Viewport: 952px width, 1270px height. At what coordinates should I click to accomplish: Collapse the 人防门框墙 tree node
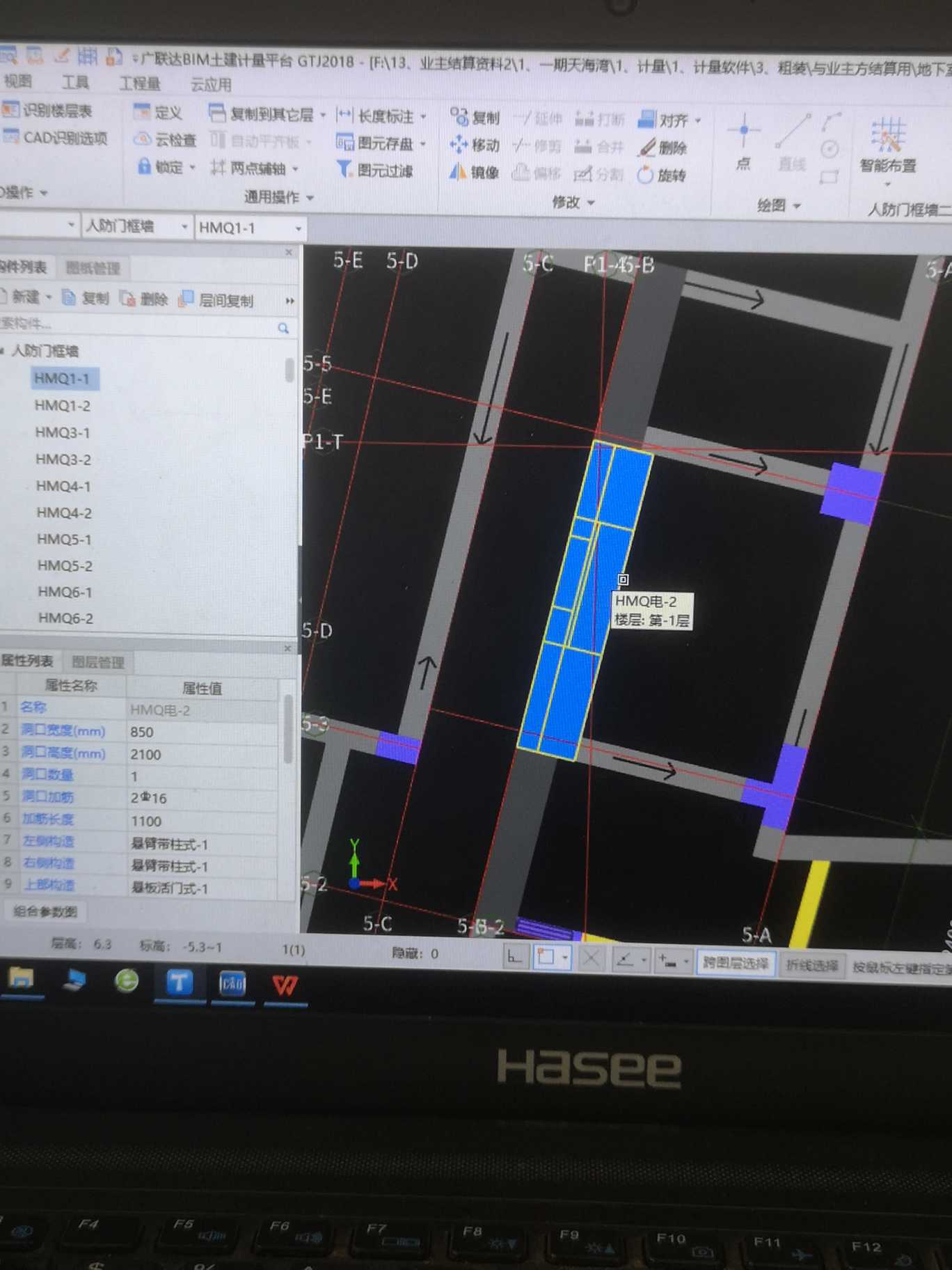click(3, 350)
